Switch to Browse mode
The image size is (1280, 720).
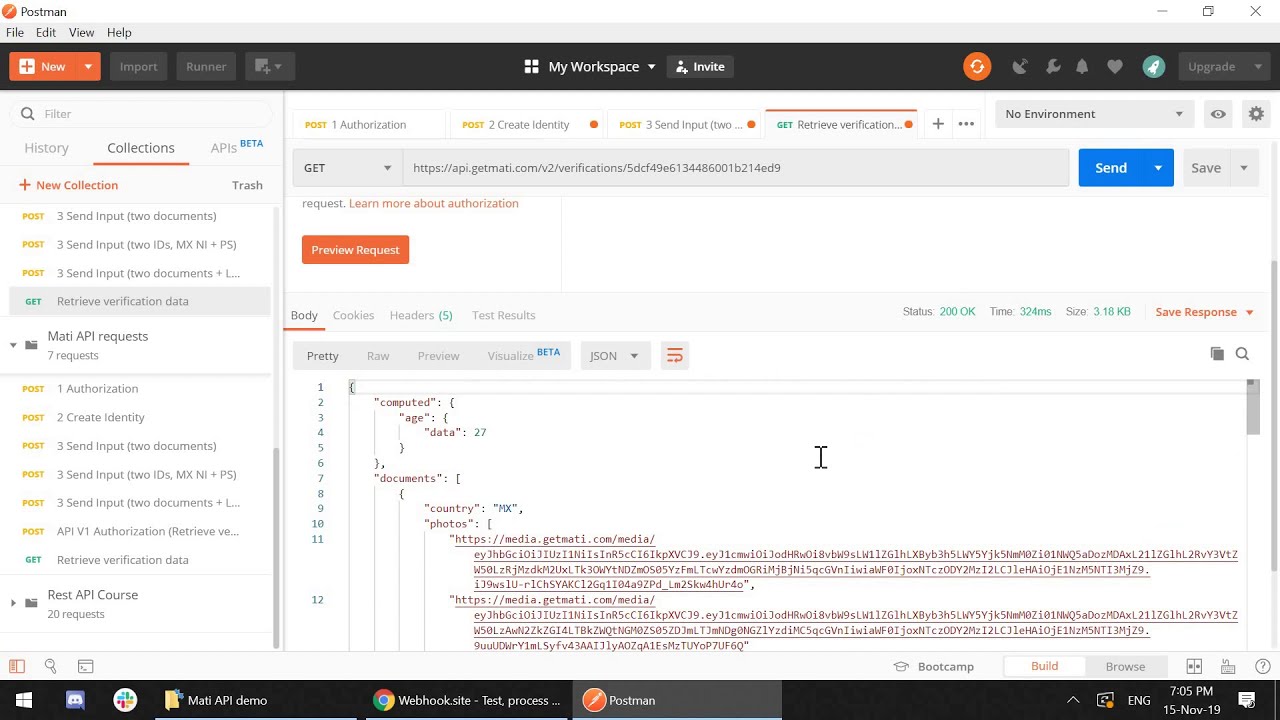coord(1125,666)
